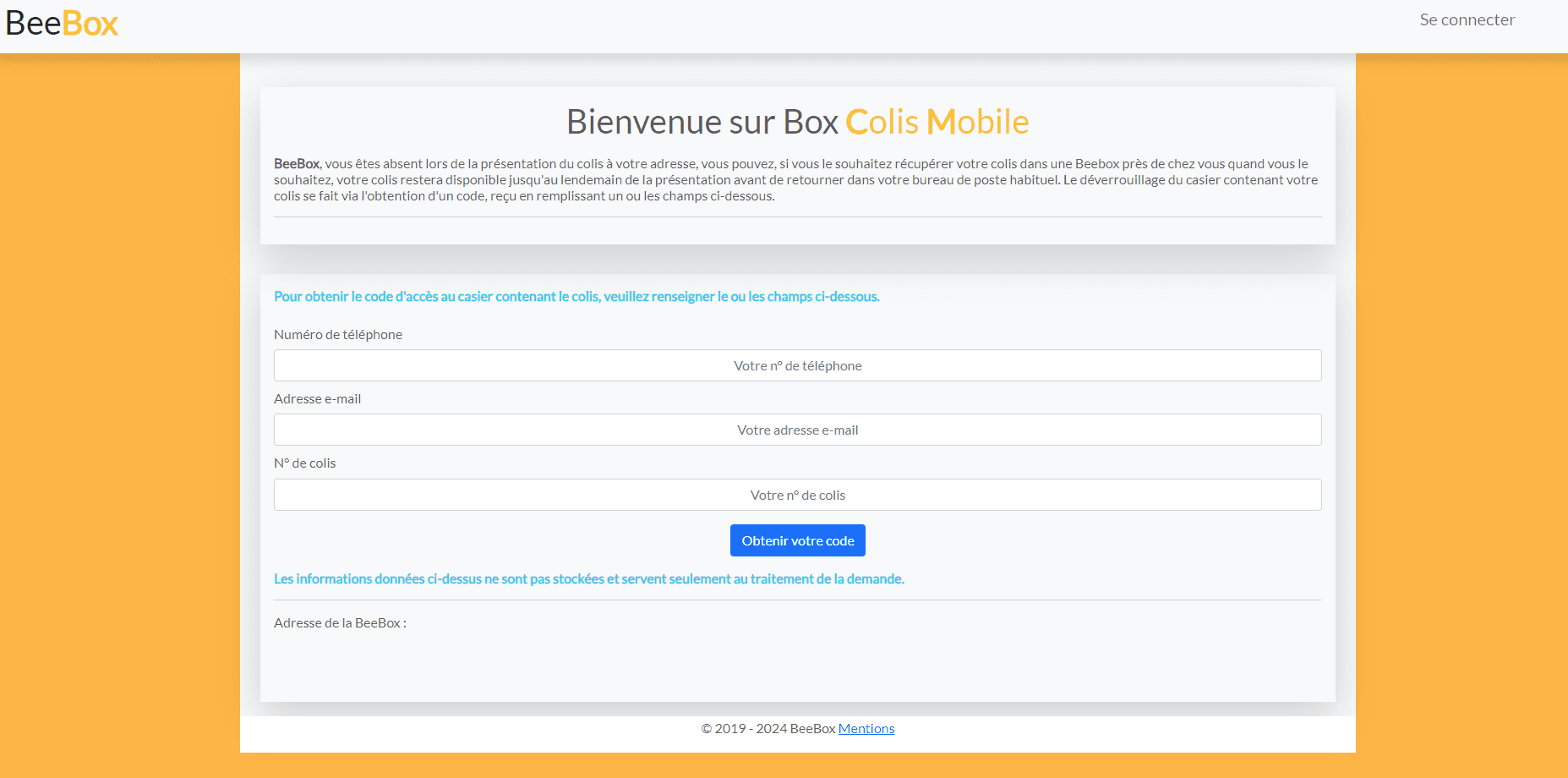Open the Se connecter link

coord(1467,19)
